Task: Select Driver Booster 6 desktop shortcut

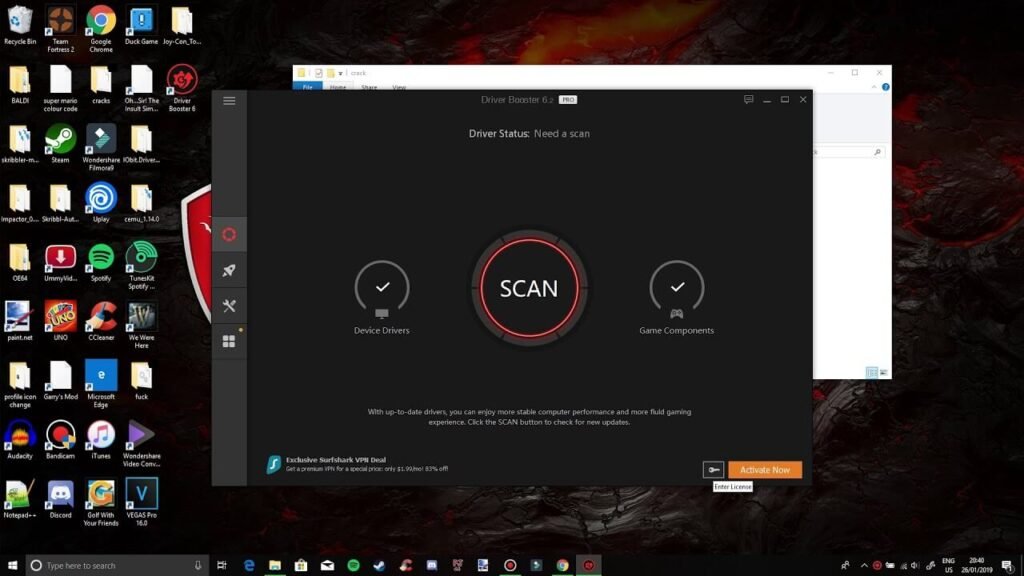Action: click(x=182, y=88)
